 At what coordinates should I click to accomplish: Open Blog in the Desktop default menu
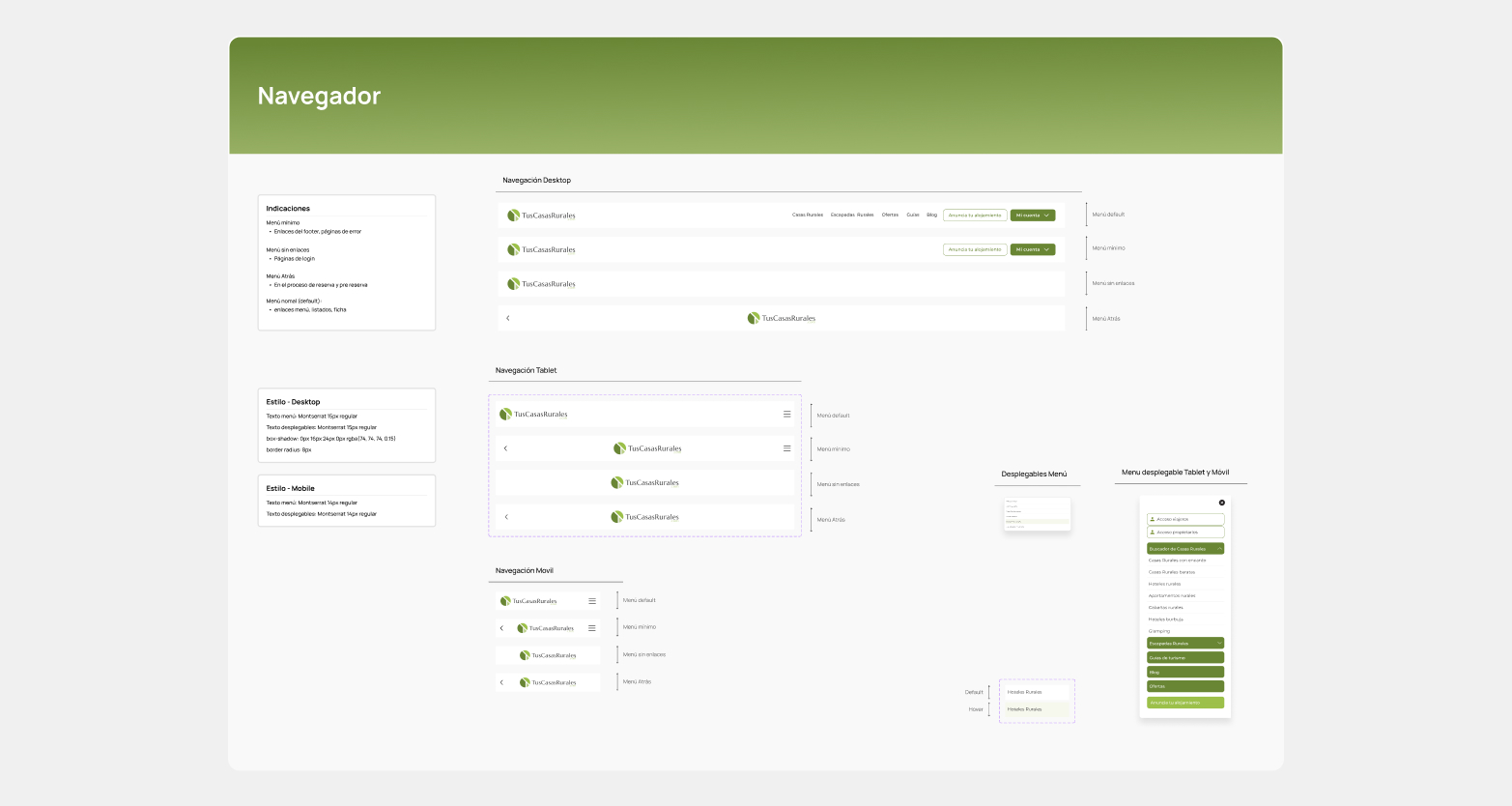click(x=931, y=216)
